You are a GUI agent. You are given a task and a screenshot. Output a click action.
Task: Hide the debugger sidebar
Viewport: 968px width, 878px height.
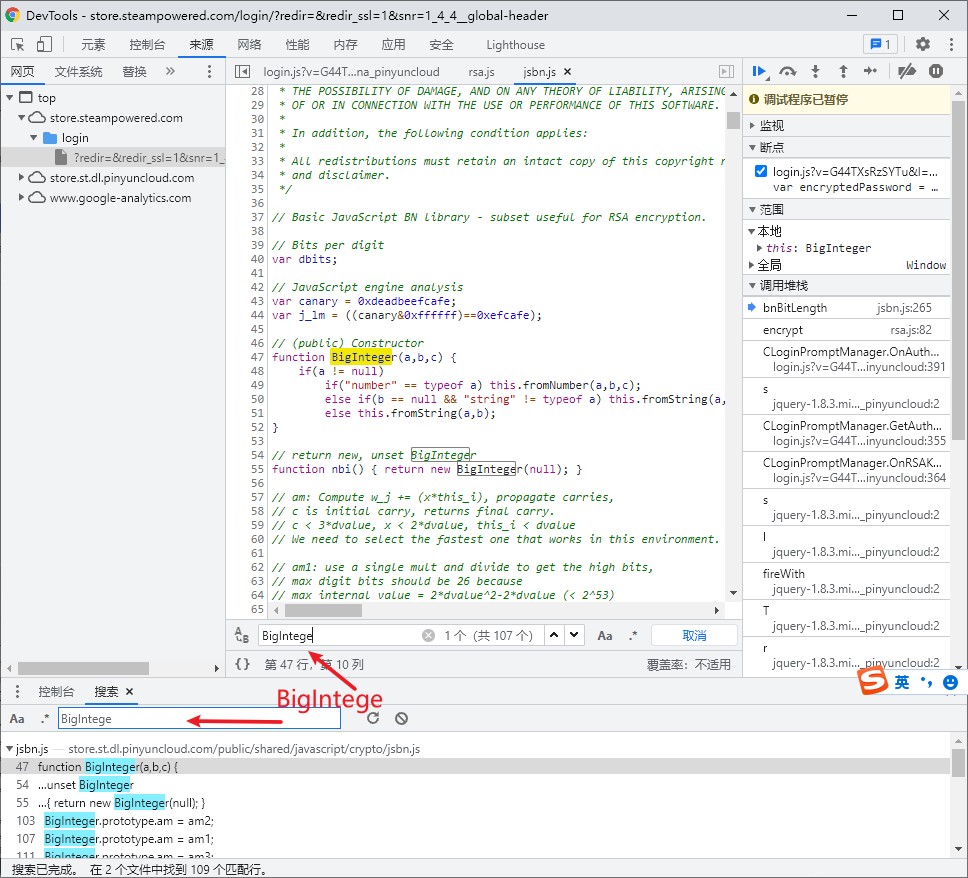[x=727, y=72]
